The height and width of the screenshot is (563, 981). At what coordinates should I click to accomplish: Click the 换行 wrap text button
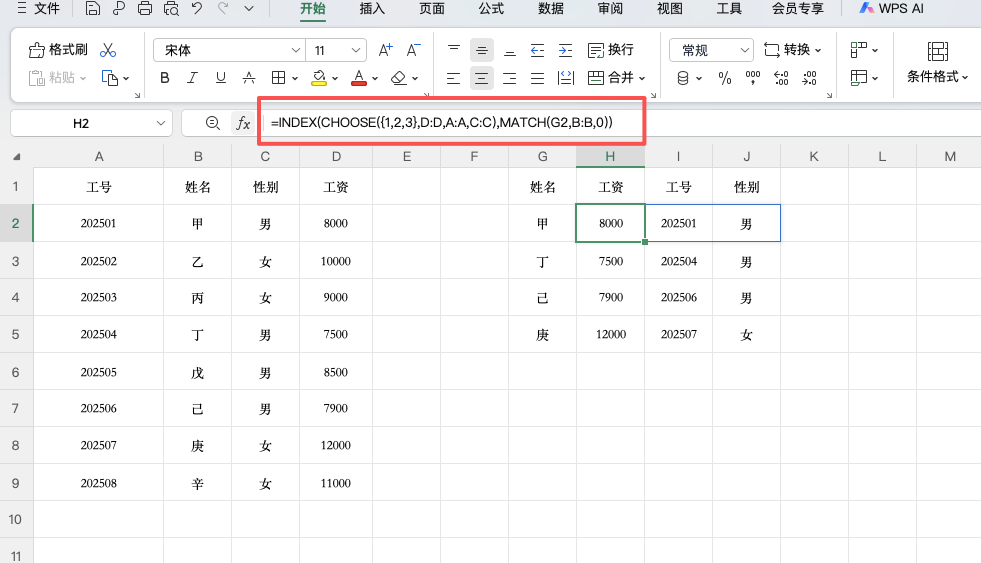tap(610, 50)
